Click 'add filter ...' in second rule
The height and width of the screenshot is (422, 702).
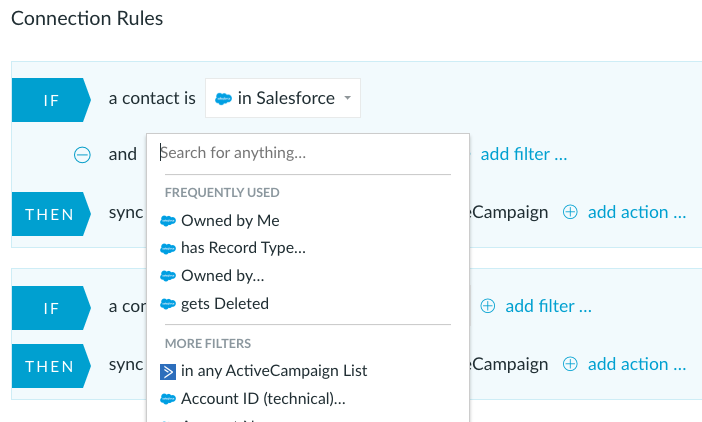548,307
